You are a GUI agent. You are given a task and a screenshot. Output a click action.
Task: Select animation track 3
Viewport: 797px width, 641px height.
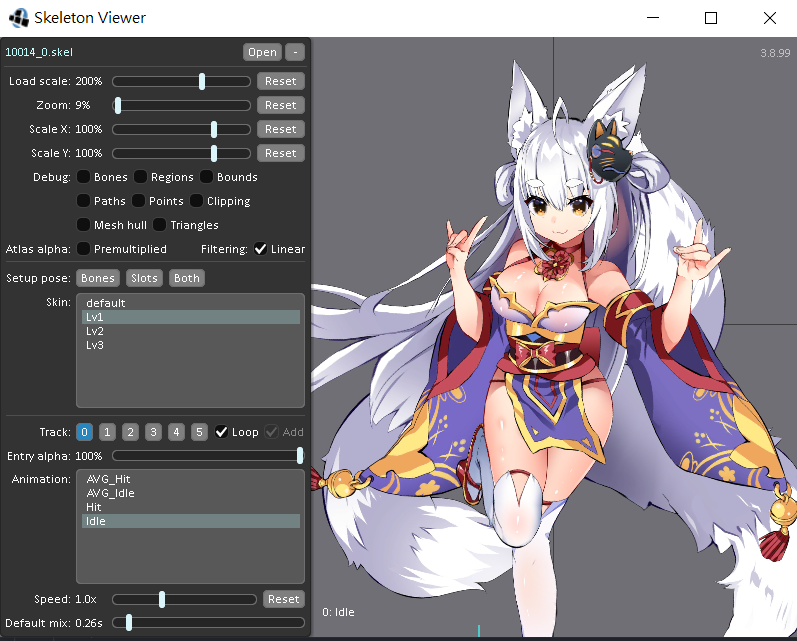click(153, 432)
